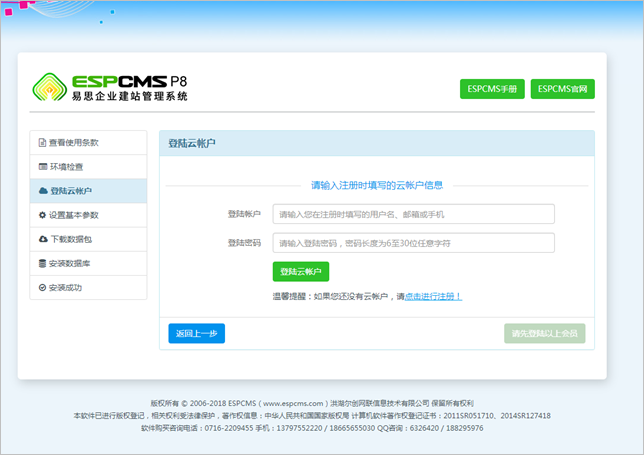This screenshot has height=455, width=644.
Task: Select the 下载数据包 step
Action: coord(88,239)
